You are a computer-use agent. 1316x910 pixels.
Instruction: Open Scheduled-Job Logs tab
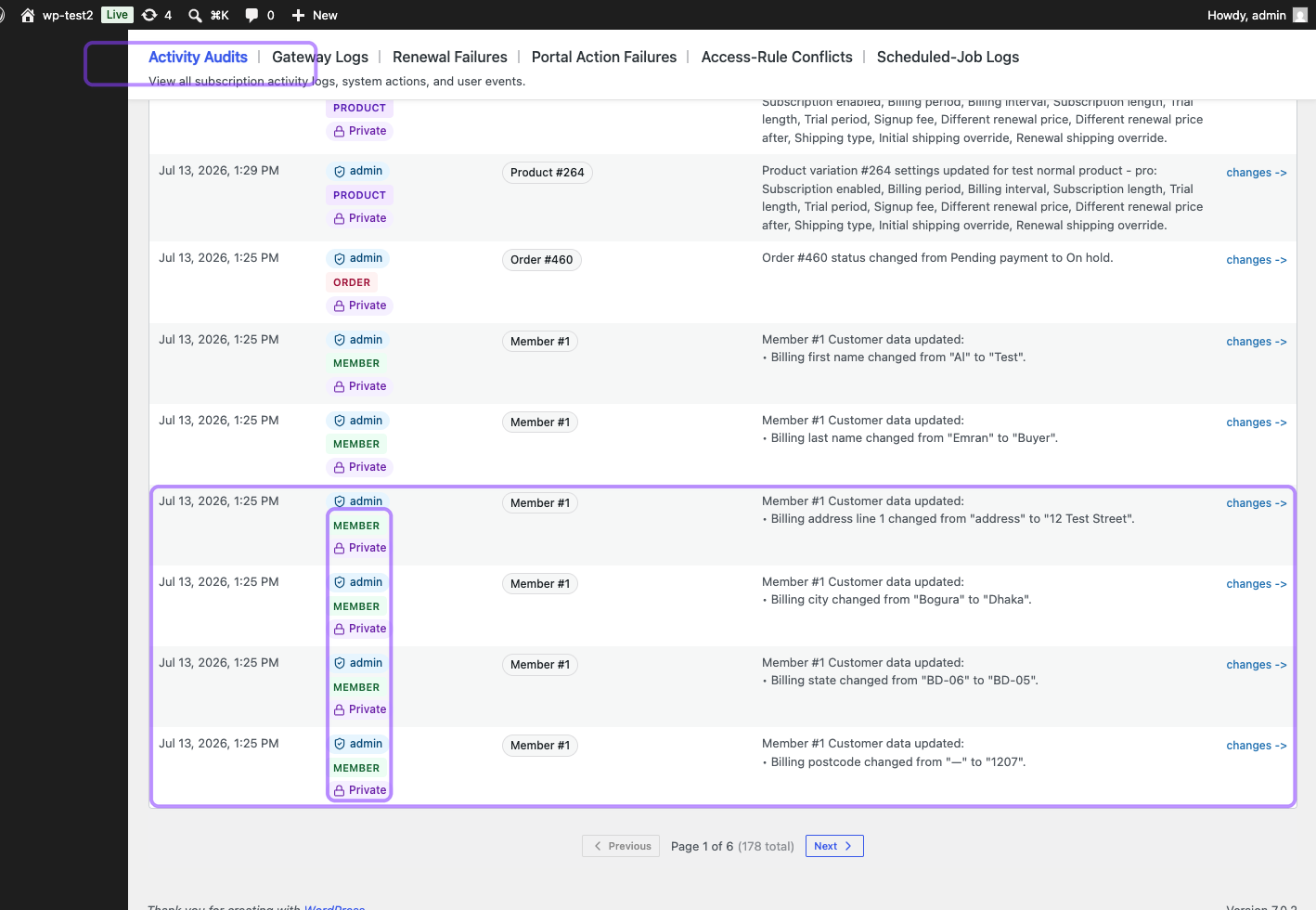pyautogui.click(x=948, y=57)
